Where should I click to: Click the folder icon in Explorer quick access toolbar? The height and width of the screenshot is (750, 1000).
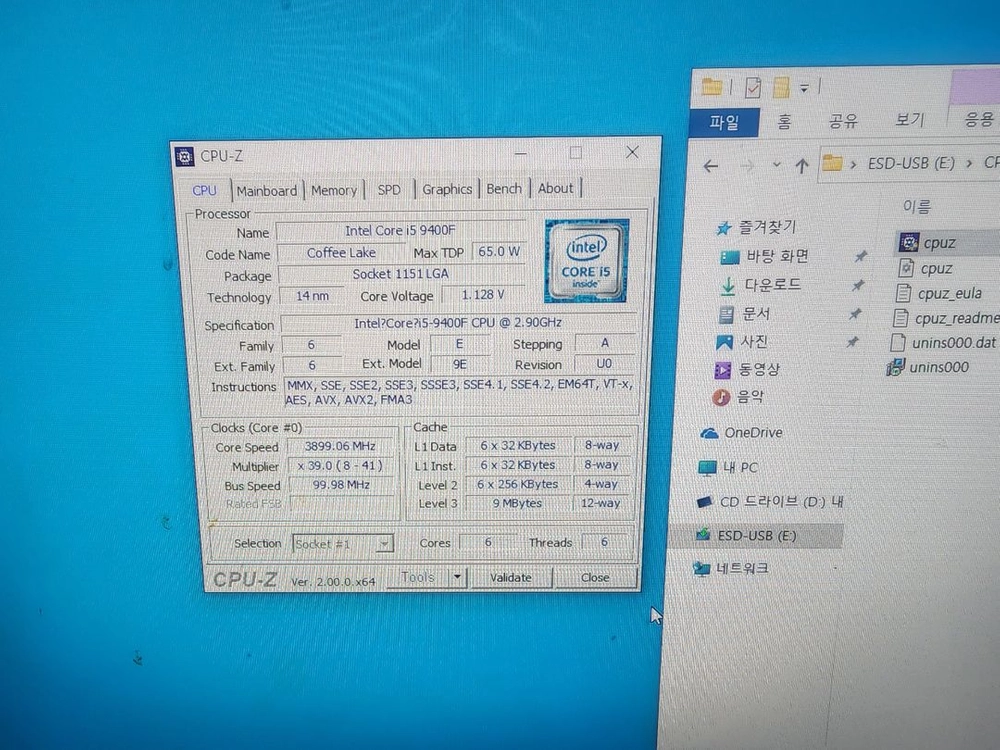pyautogui.click(x=712, y=86)
